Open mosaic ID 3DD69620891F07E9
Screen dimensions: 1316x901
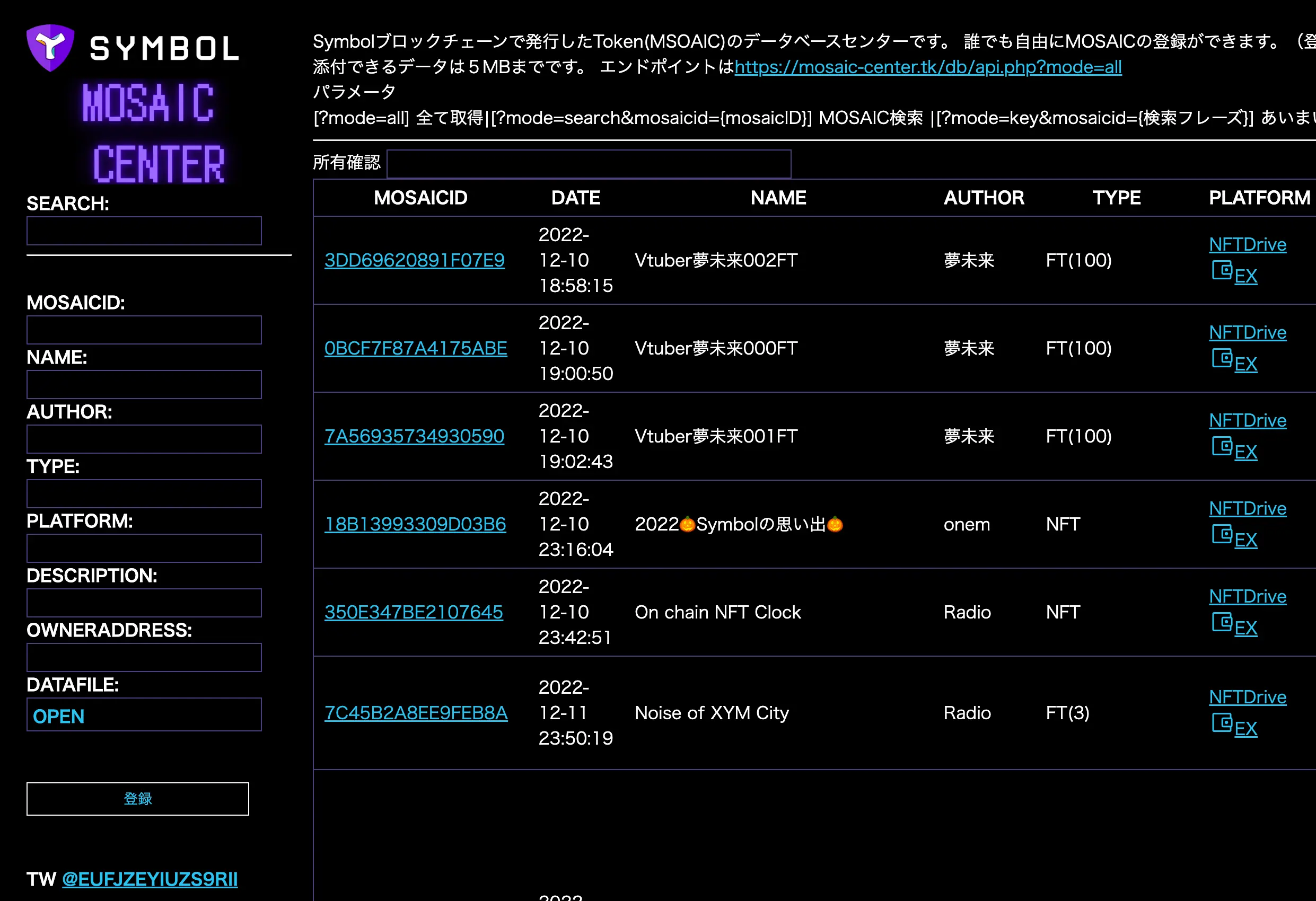tap(415, 260)
